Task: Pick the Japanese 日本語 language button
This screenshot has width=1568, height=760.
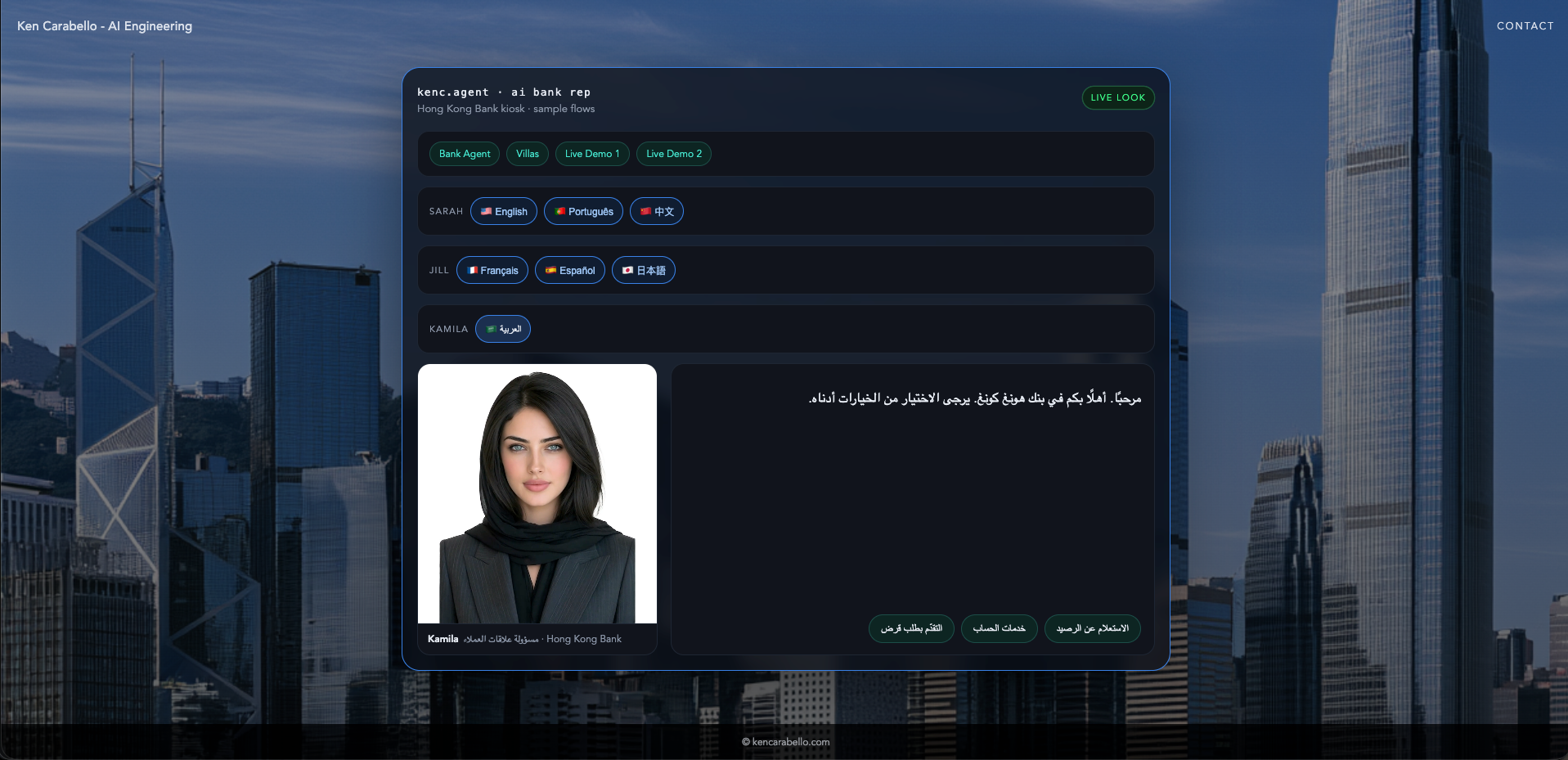Action: tap(644, 270)
